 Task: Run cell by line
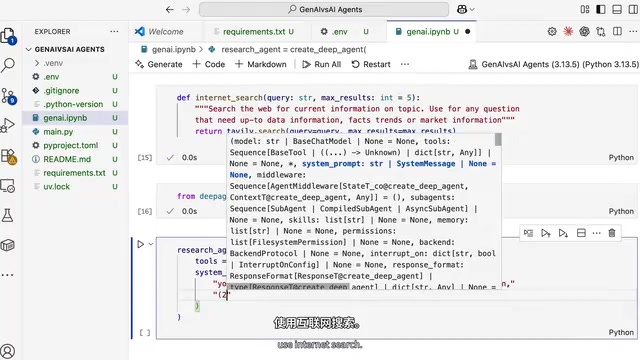point(528,233)
